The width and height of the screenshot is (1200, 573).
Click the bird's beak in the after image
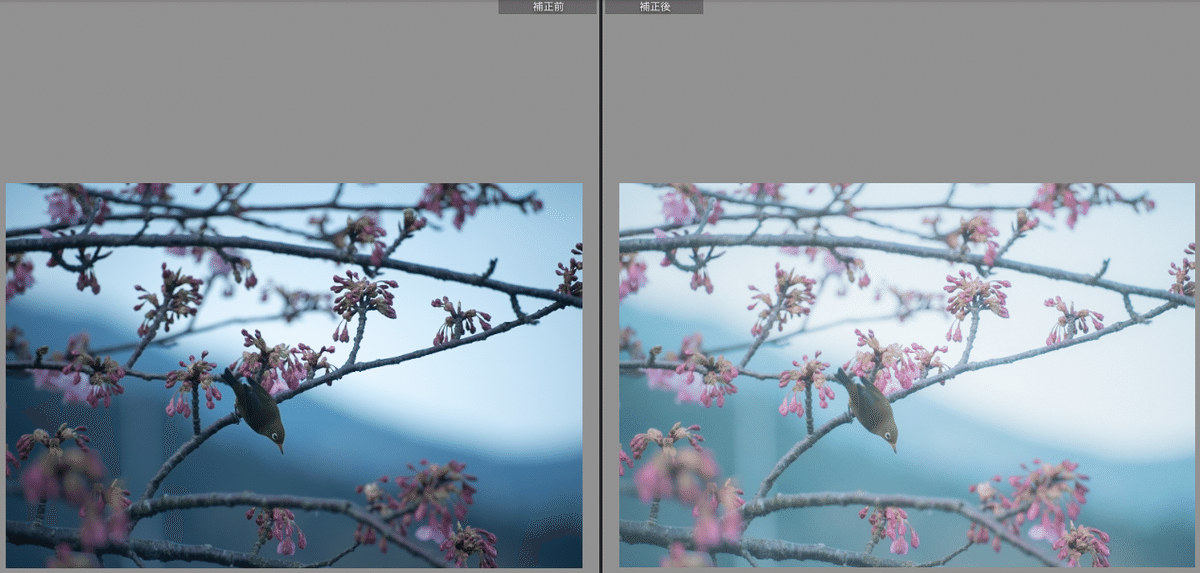(894, 448)
